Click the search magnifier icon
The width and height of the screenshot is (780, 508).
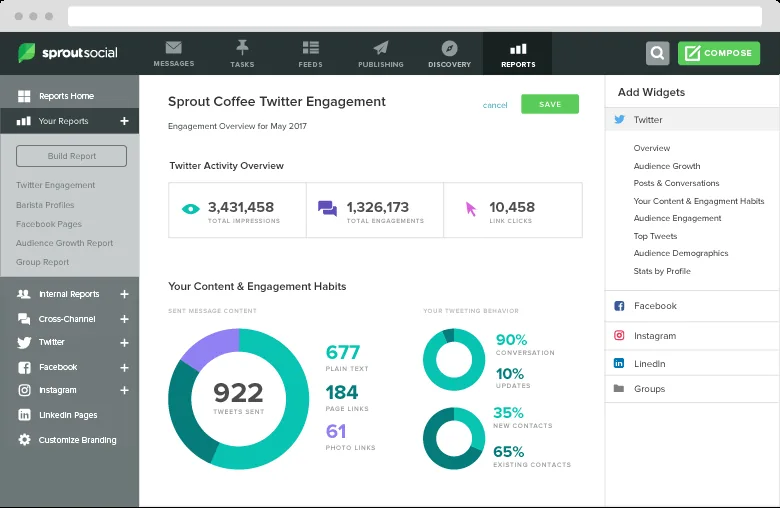click(657, 53)
